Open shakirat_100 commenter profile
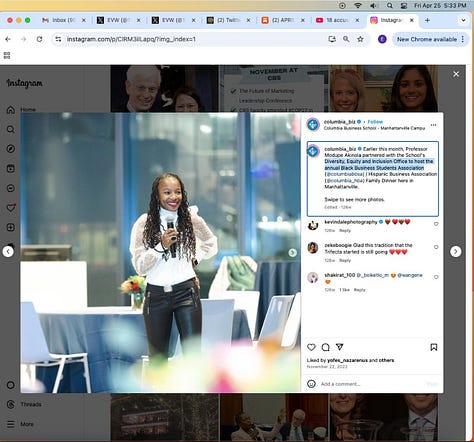This screenshot has width=474, height=442. [x=340, y=275]
